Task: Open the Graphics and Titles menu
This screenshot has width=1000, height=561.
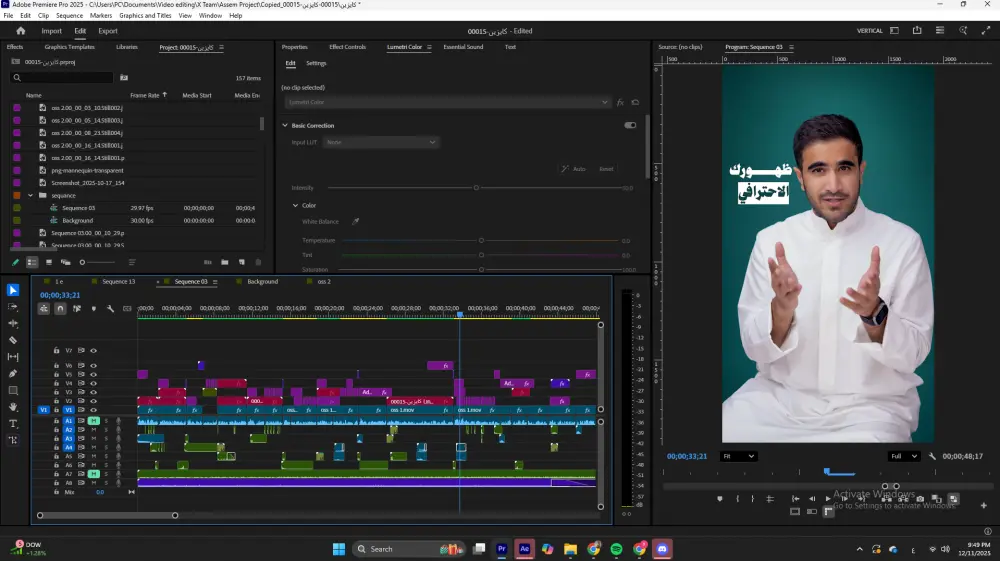Action: pos(145,15)
